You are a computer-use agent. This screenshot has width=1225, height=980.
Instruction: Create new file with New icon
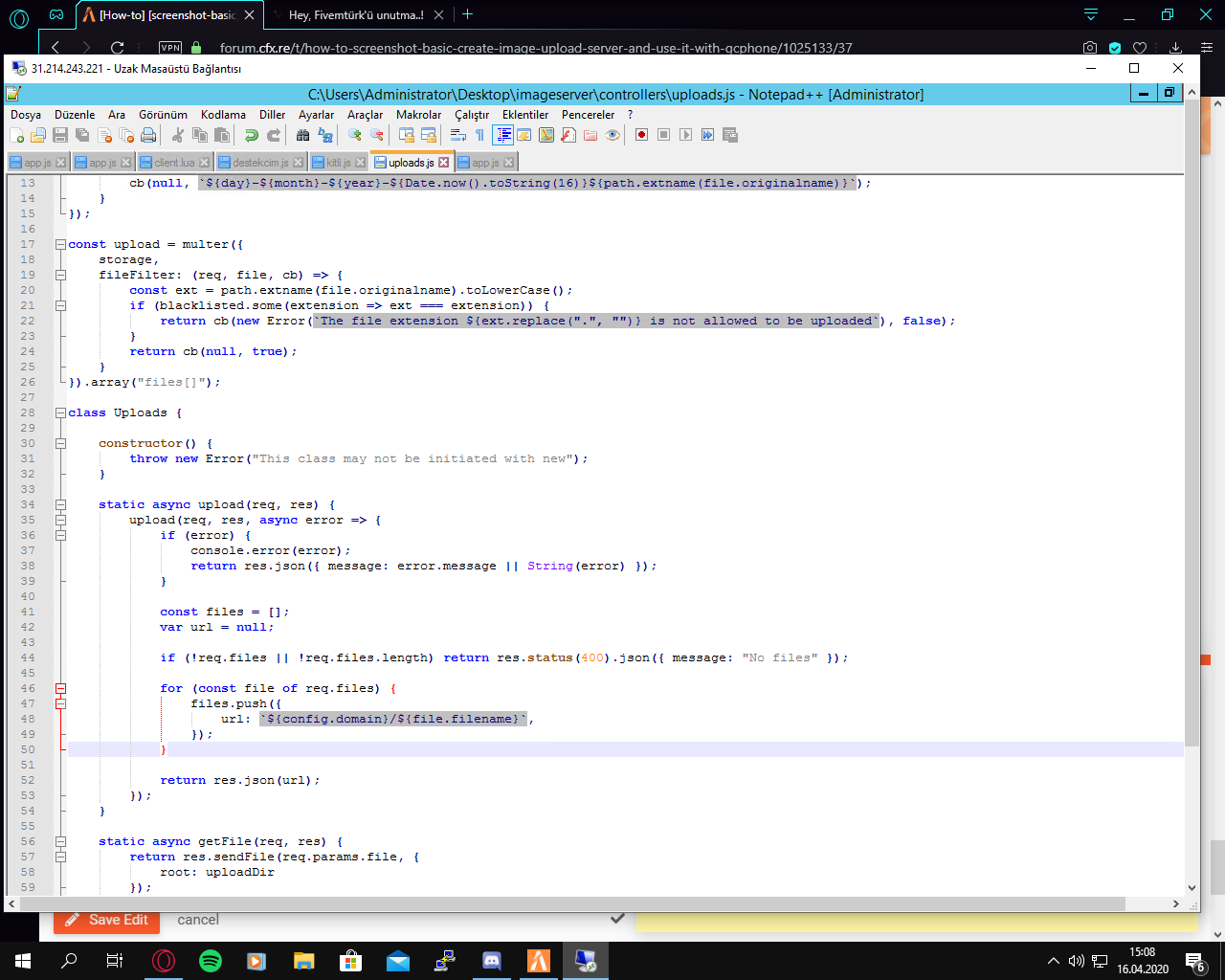pos(16,135)
